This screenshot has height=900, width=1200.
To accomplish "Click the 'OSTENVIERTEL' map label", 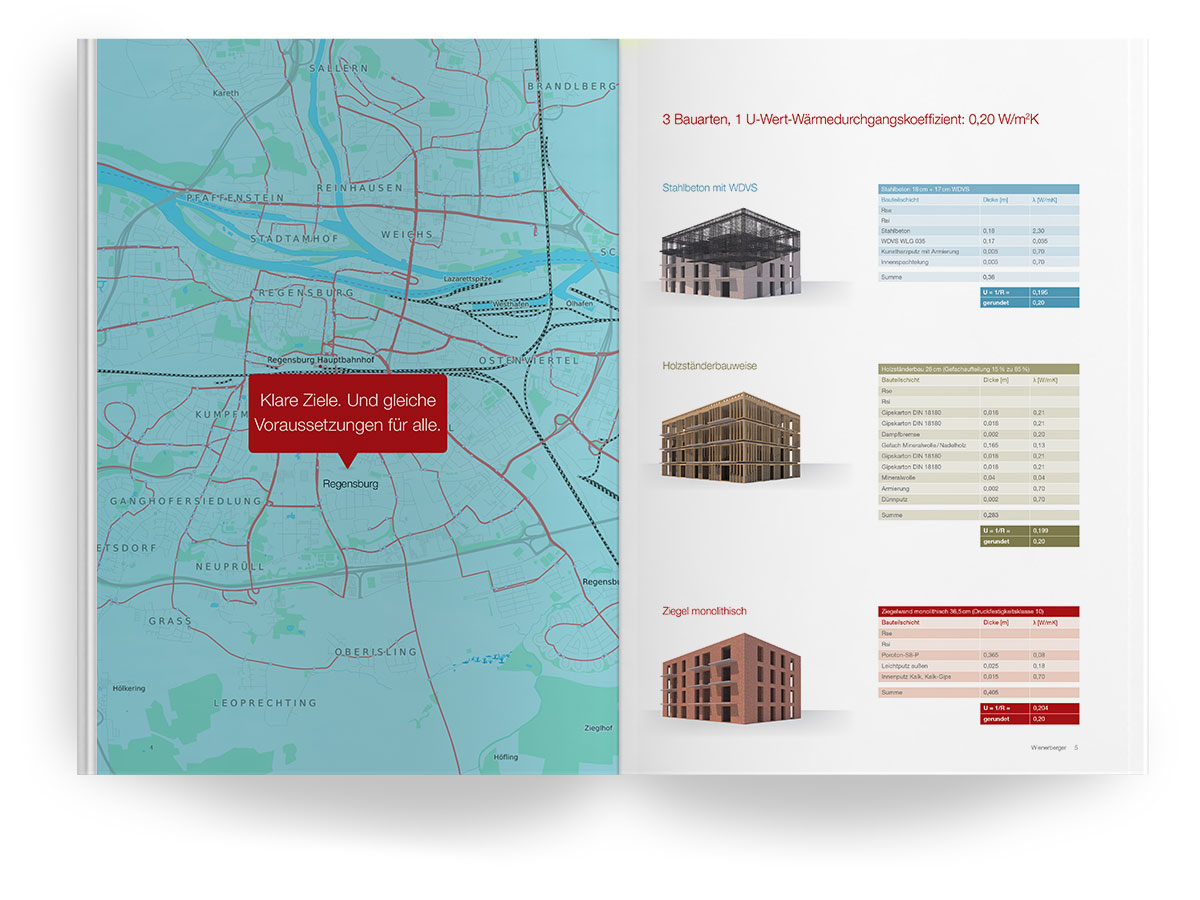I will (x=529, y=360).
